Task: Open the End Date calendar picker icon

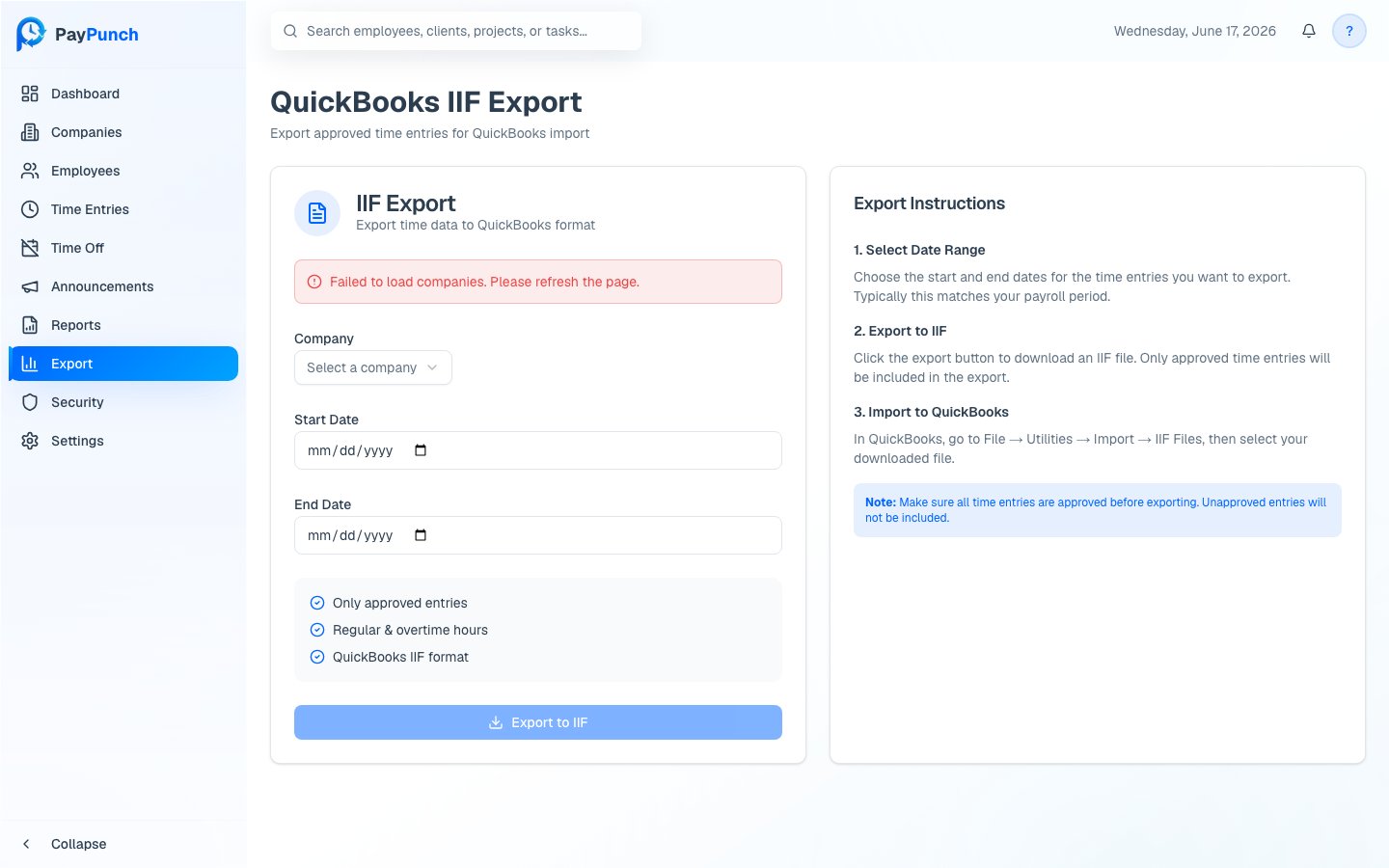Action: [x=421, y=535]
